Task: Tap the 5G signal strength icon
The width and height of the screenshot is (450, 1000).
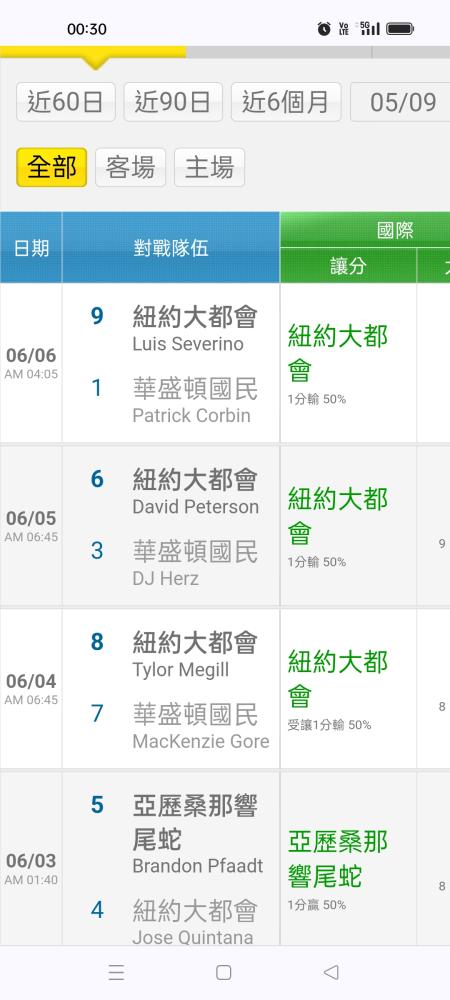Action: coord(370,29)
